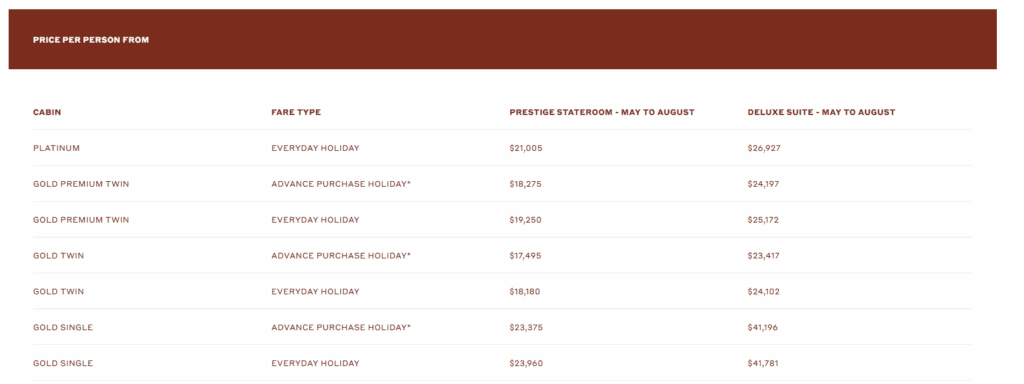Select Gold Twin Advance Purchase Holiday fare
Viewport: 1024px width, 384px height.
click(341, 256)
